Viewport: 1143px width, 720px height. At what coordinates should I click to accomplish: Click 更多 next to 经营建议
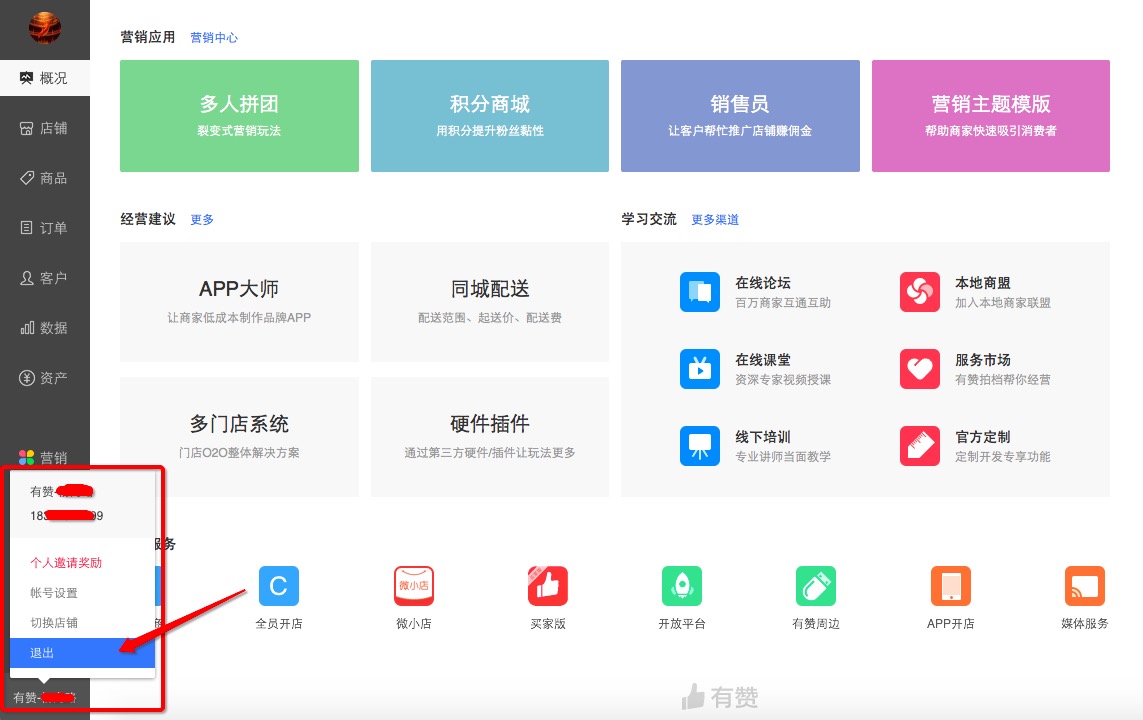(x=202, y=219)
